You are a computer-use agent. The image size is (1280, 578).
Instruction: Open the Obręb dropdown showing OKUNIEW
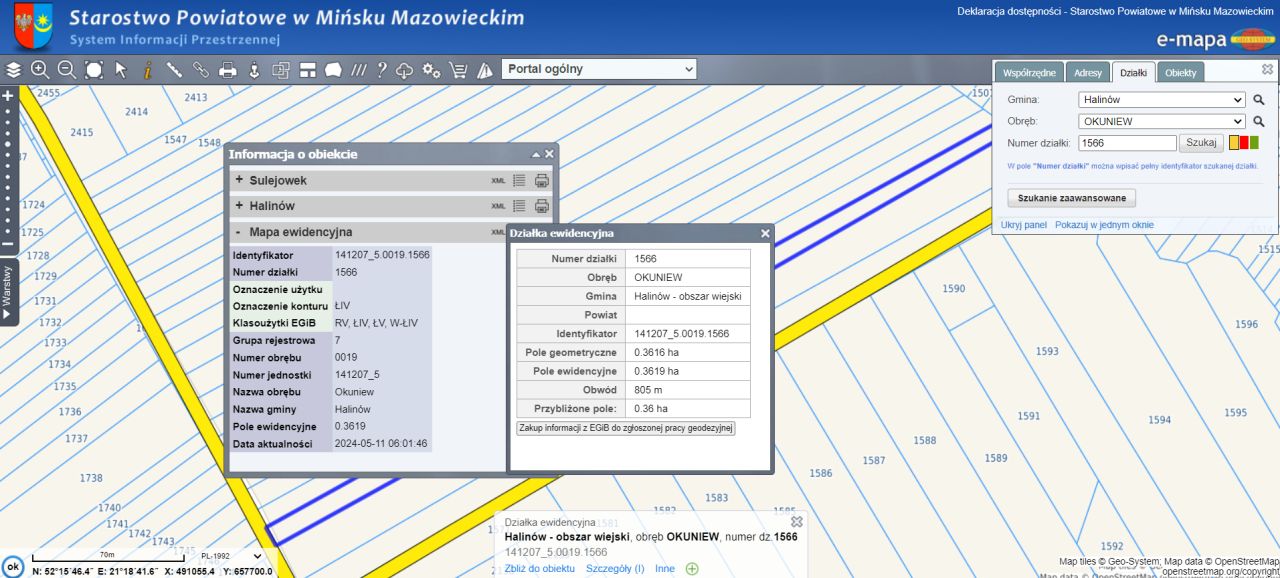click(x=1161, y=121)
